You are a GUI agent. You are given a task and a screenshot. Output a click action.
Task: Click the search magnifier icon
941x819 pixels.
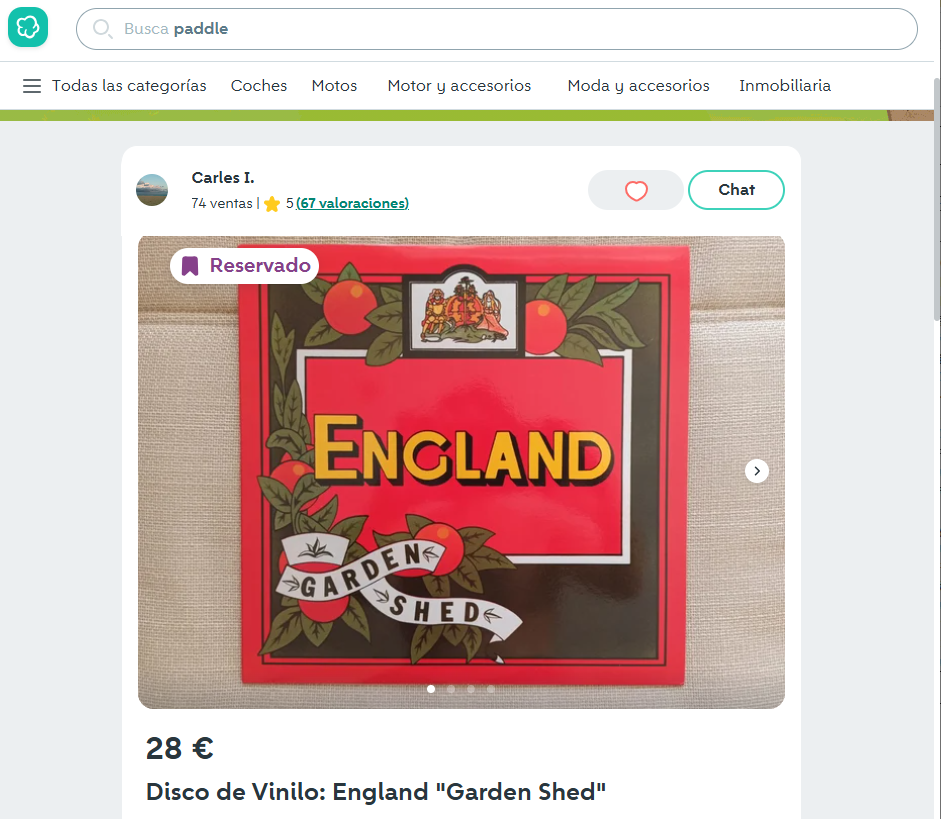(x=102, y=29)
